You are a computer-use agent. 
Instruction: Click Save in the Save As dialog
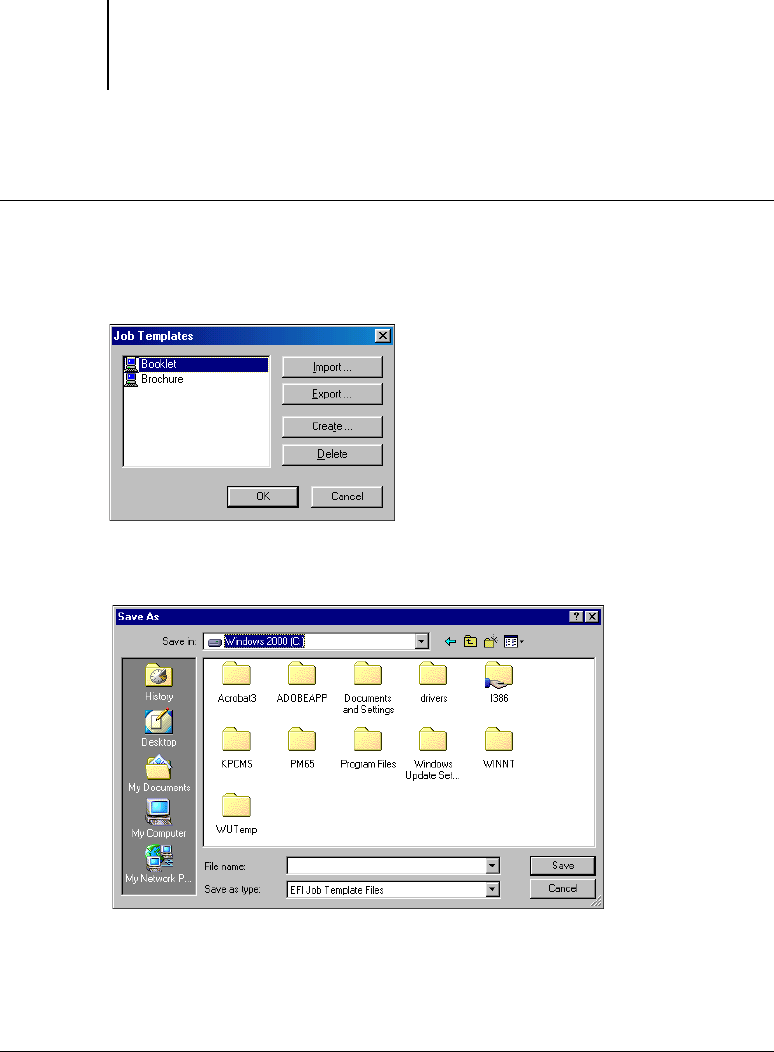[562, 866]
